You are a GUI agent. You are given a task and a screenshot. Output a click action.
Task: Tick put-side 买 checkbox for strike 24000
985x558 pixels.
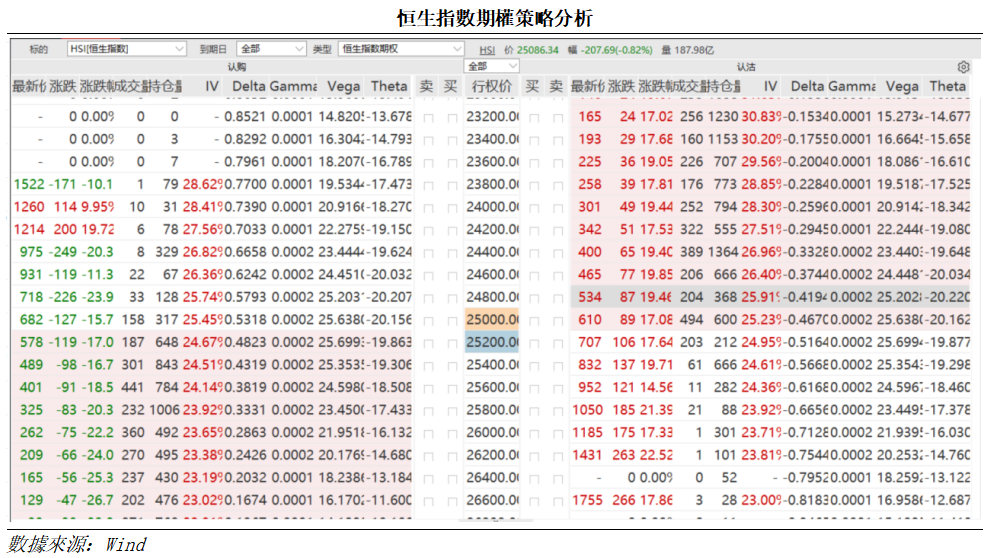[533, 208]
